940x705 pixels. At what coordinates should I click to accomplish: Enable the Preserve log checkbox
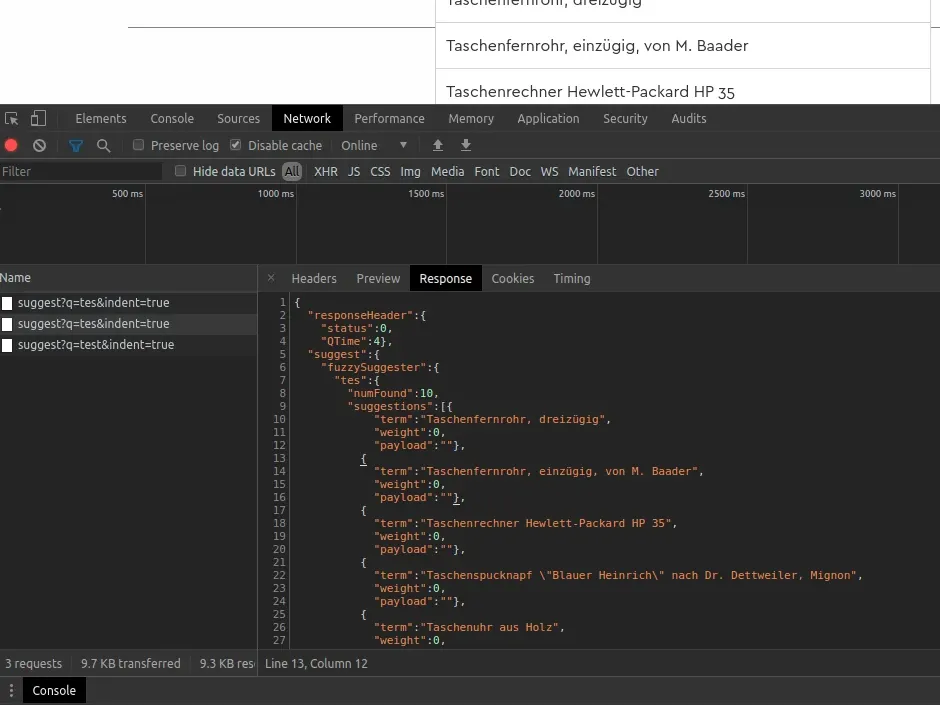(138, 145)
